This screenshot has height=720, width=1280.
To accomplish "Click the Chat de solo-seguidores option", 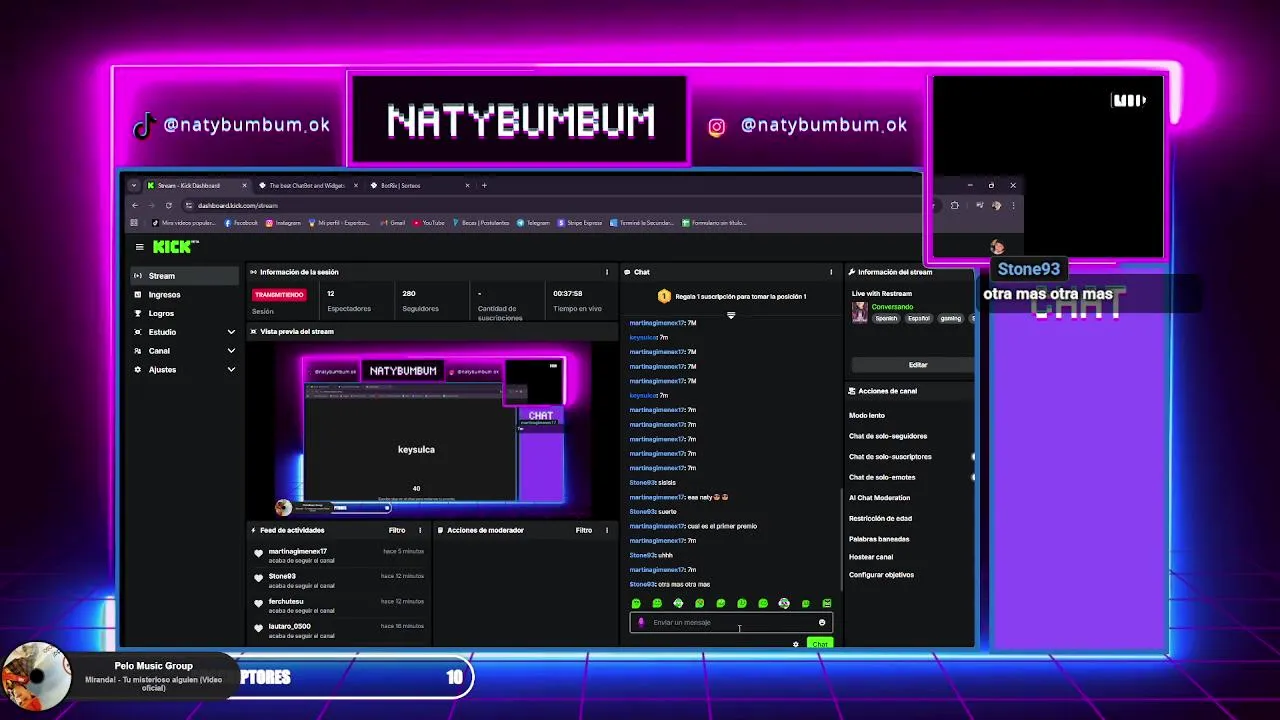I will tap(888, 436).
